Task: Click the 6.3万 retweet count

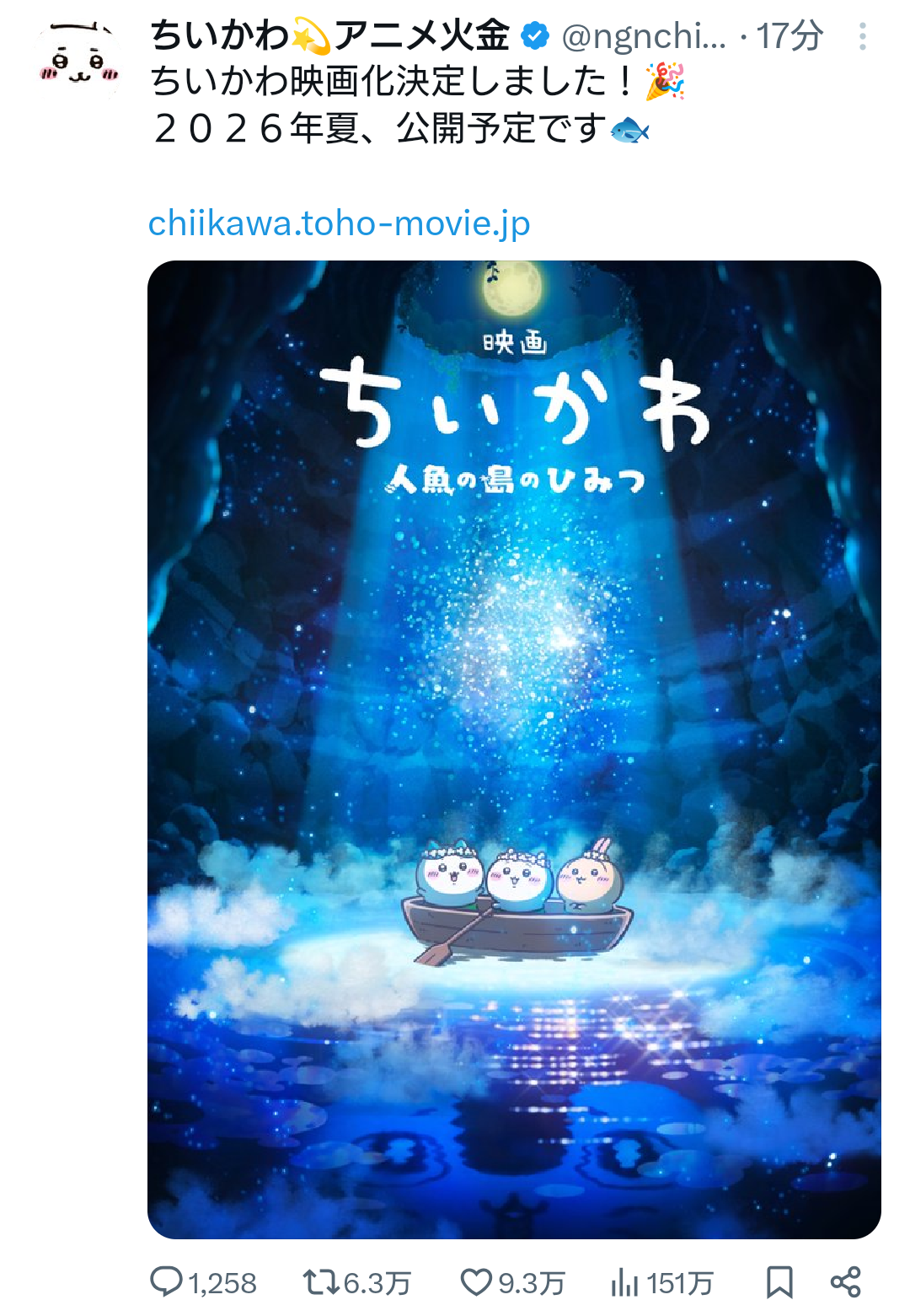Action: pyautogui.click(x=377, y=1283)
